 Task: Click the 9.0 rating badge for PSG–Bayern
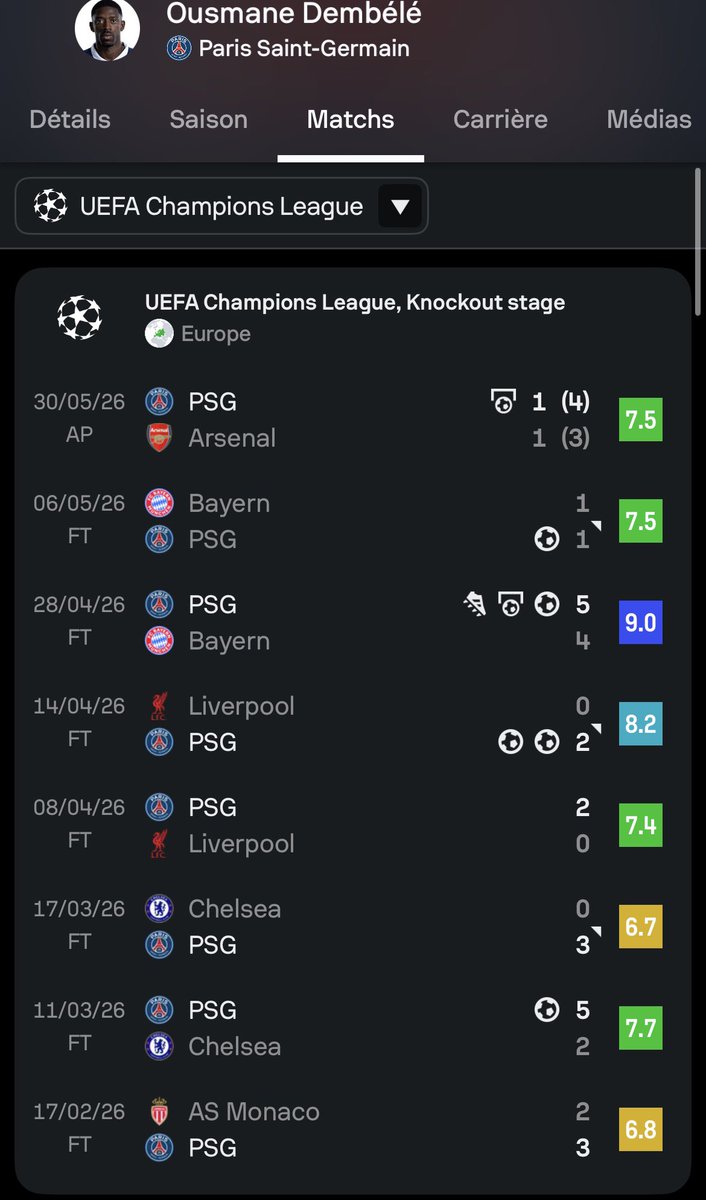tap(640, 622)
